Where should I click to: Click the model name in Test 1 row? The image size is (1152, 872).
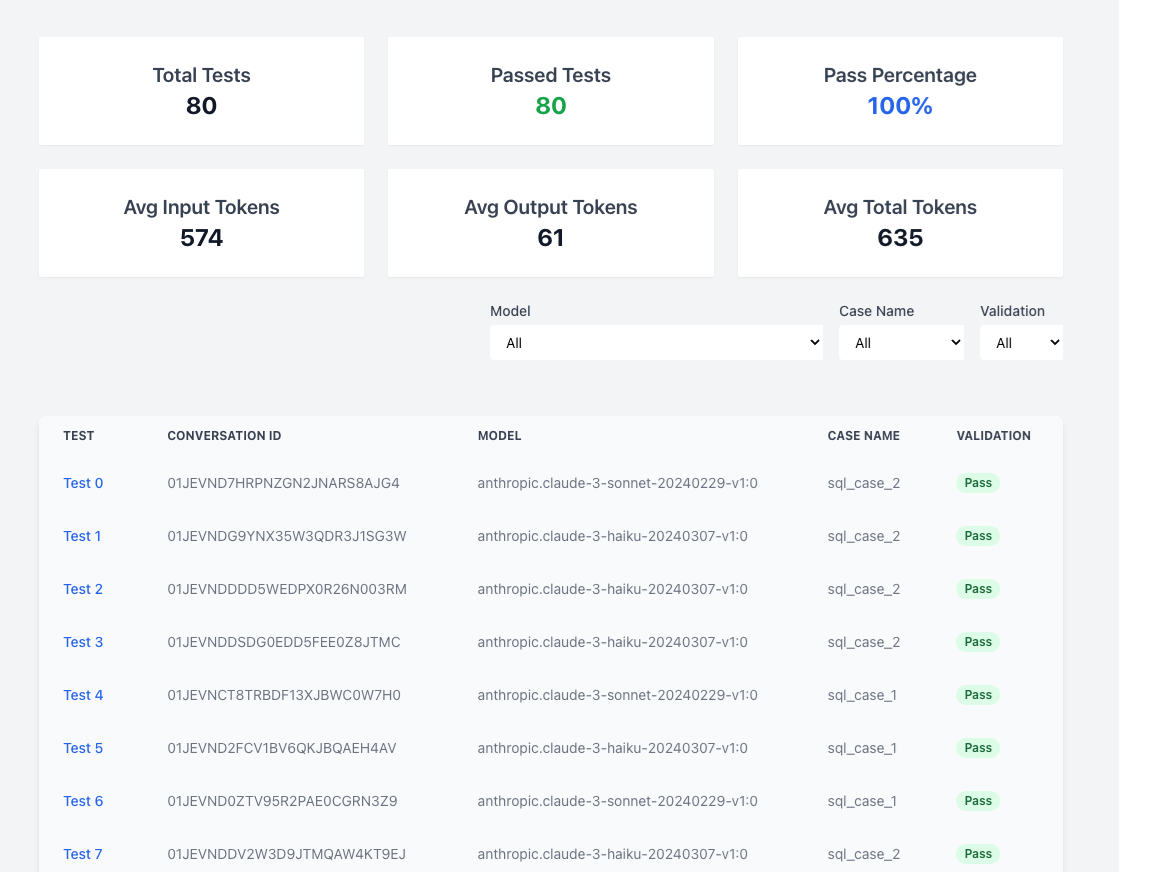[x=613, y=536]
